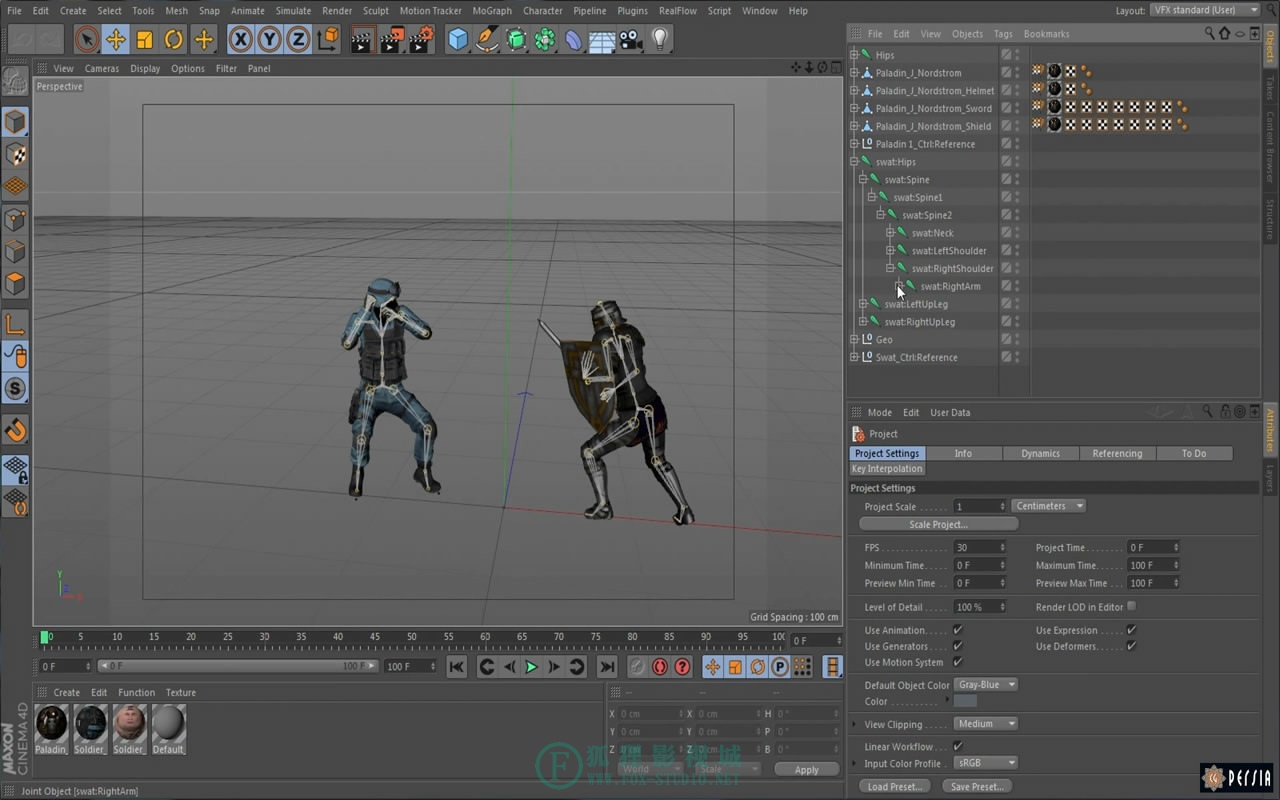
Task: Toggle Y axis lock
Action: click(269, 40)
